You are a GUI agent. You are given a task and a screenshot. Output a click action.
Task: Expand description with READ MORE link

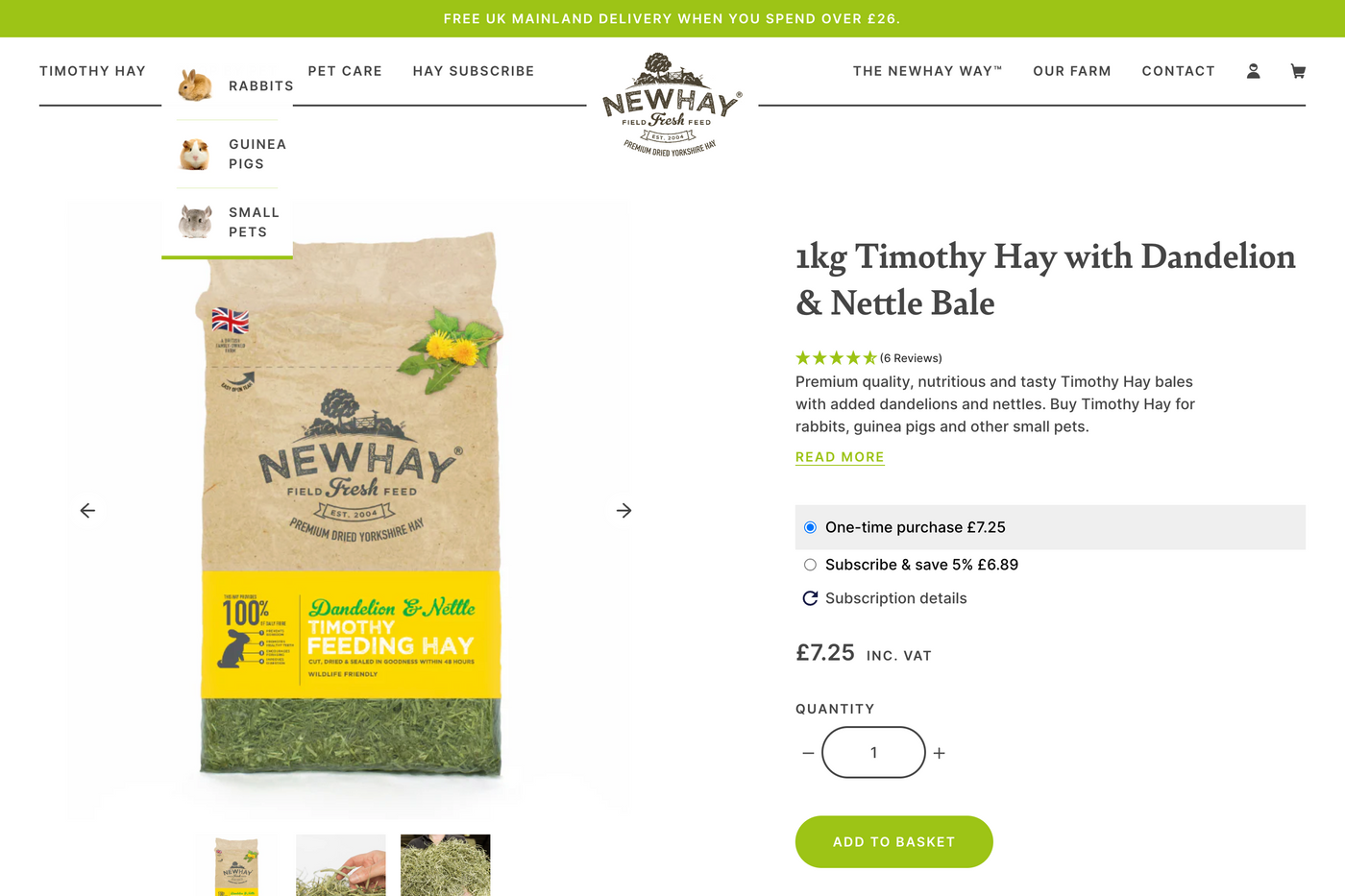840,457
